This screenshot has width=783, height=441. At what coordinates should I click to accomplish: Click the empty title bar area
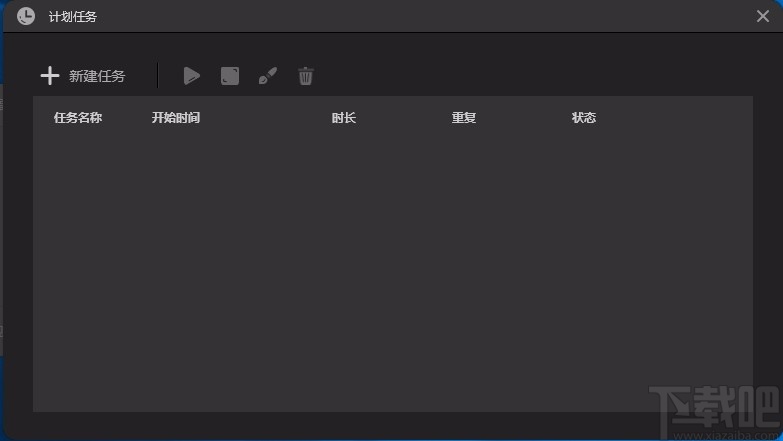click(x=424, y=16)
